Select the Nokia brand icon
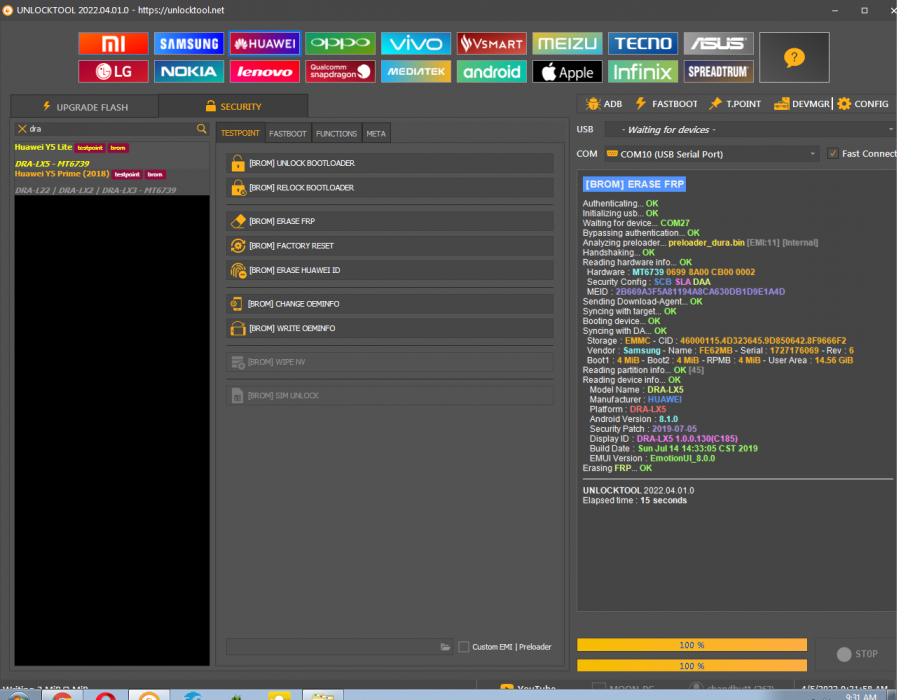Image resolution: width=908 pixels, height=700 pixels. click(x=189, y=72)
